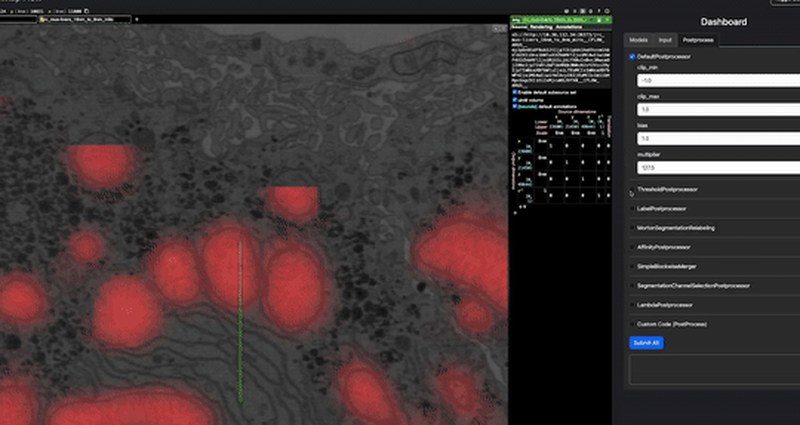Open the mito layer tab in layer bar
The width and height of the screenshot is (800, 425).
point(85,19)
